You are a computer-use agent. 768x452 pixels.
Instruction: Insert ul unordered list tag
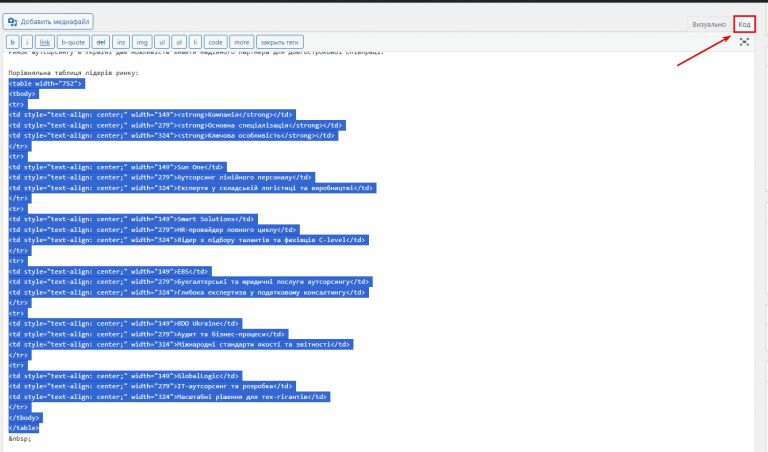tap(162, 42)
